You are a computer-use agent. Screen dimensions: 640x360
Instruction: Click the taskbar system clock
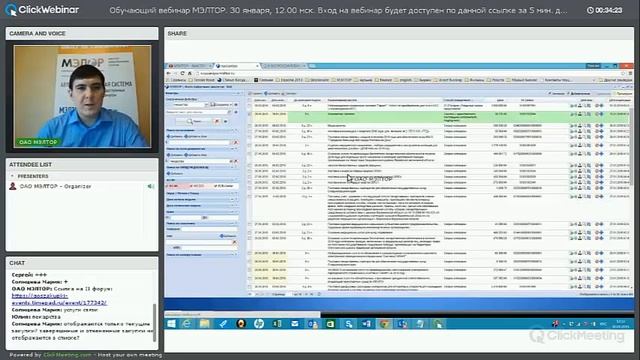click(621, 324)
